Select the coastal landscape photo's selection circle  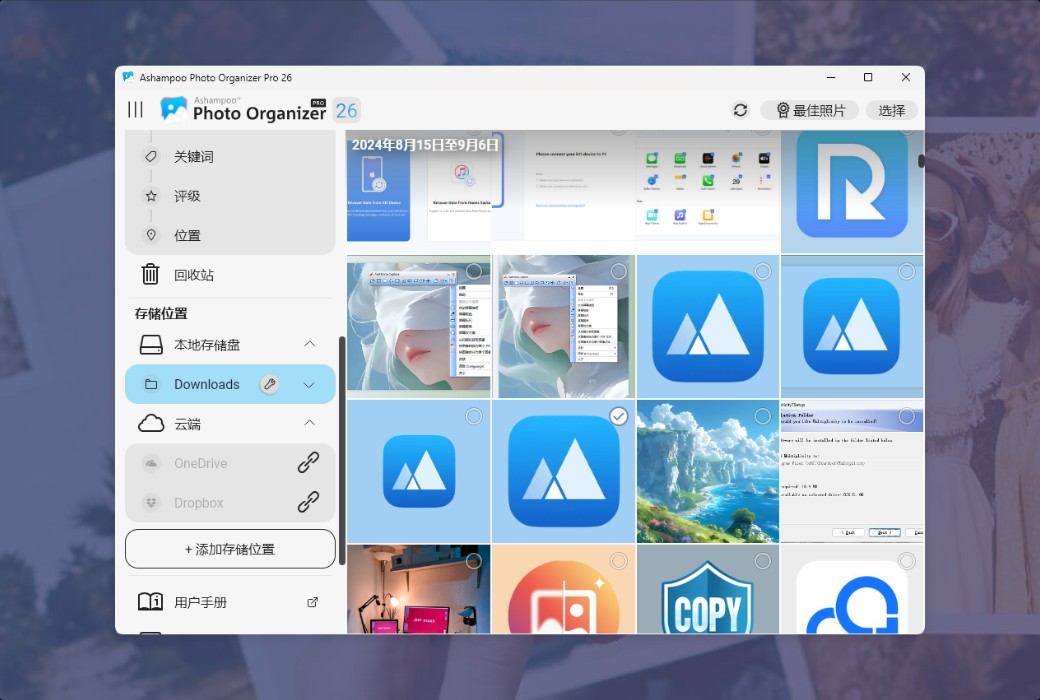tap(762, 416)
